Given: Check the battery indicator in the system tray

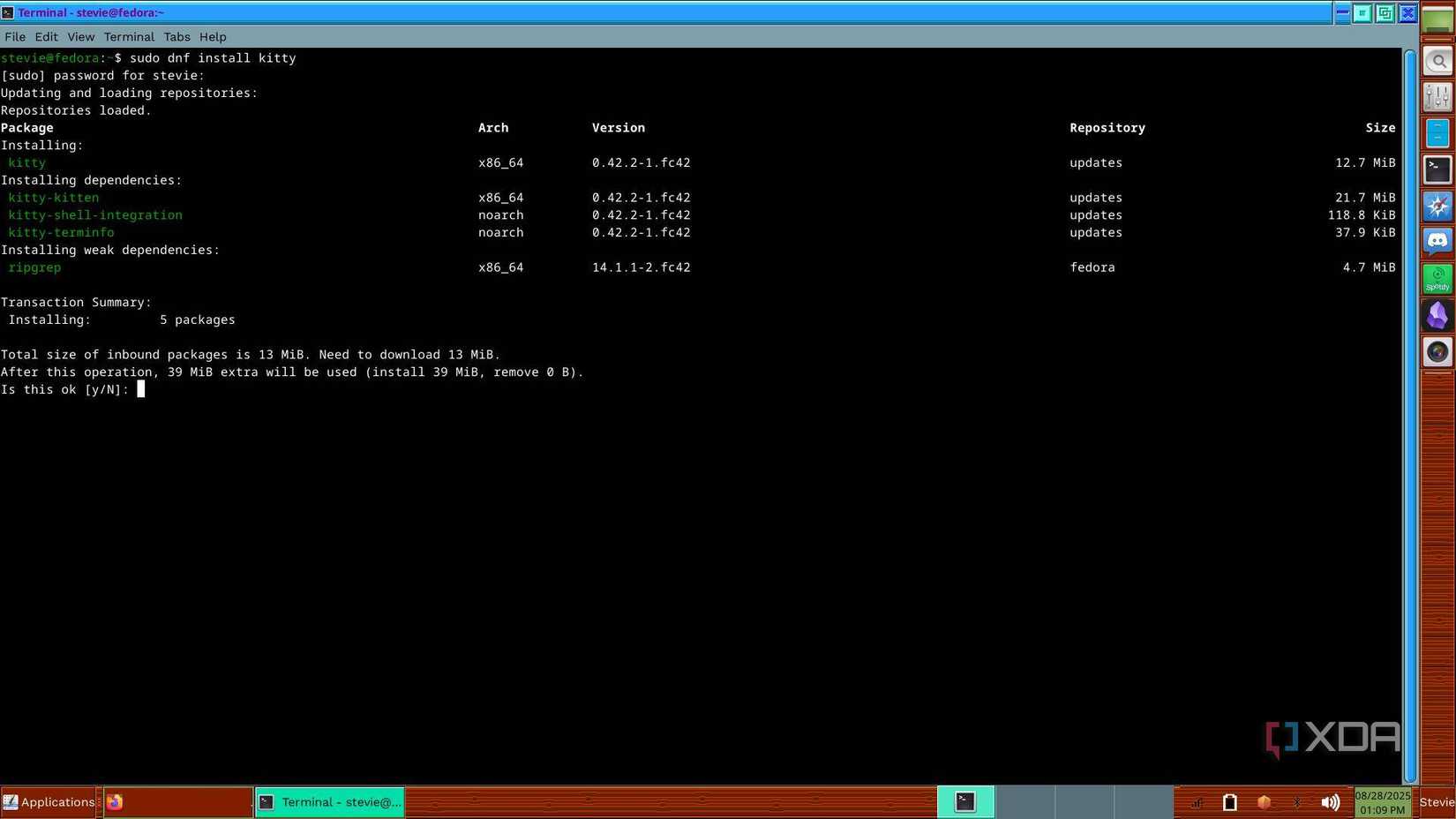Looking at the screenshot, I should 1229,801.
